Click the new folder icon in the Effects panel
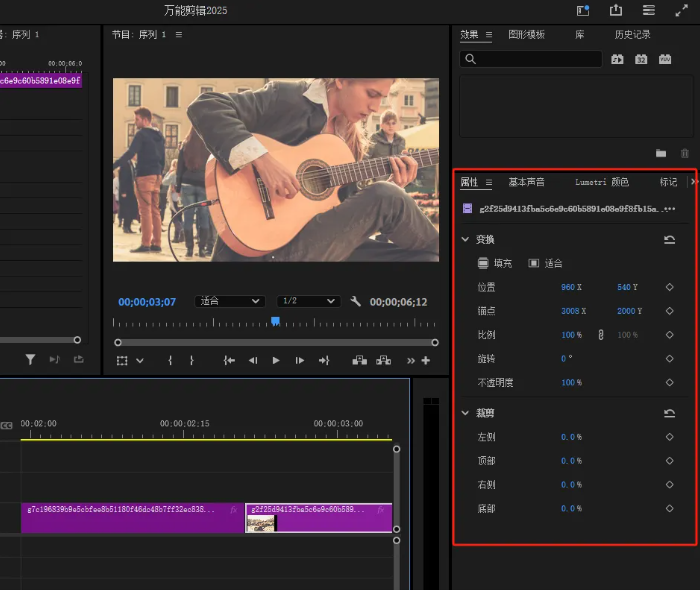 click(661, 153)
